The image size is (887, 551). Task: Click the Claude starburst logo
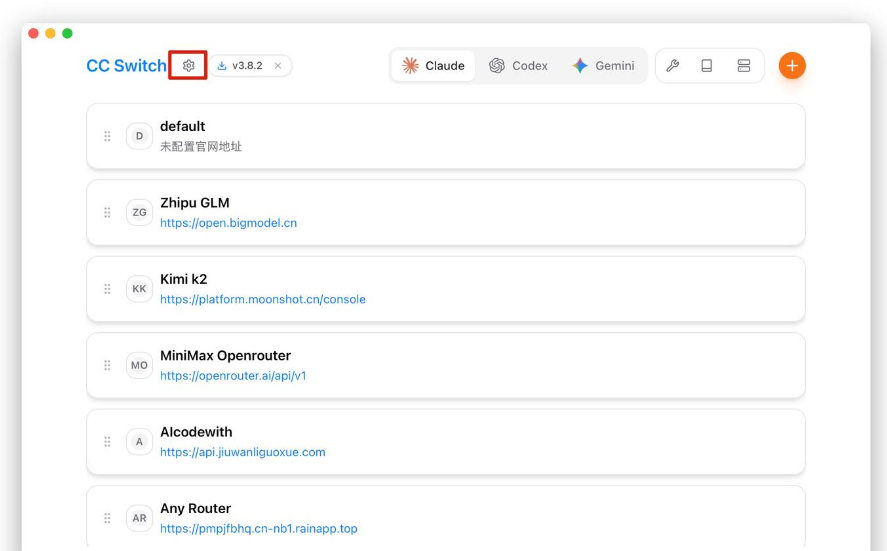tap(410, 66)
